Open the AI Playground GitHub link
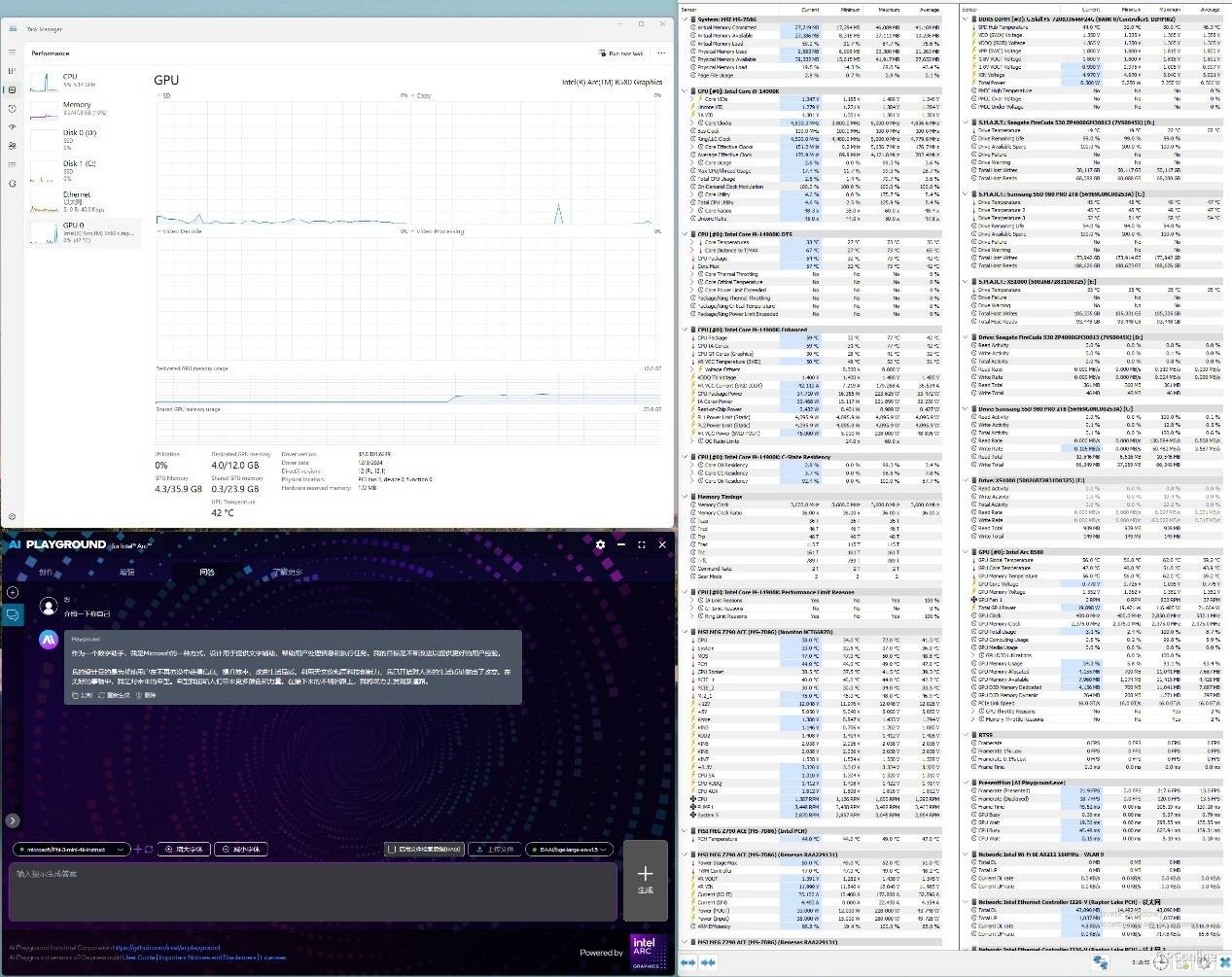Screen dimensions: 1232x977 [x=167, y=947]
